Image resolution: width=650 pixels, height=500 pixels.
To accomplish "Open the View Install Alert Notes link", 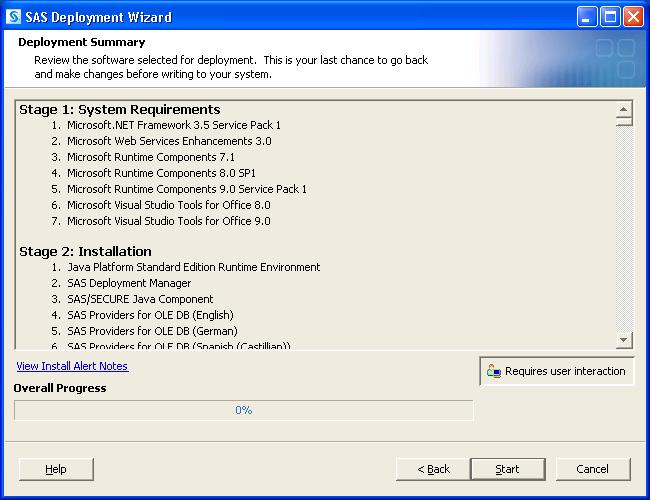I will [72, 367].
